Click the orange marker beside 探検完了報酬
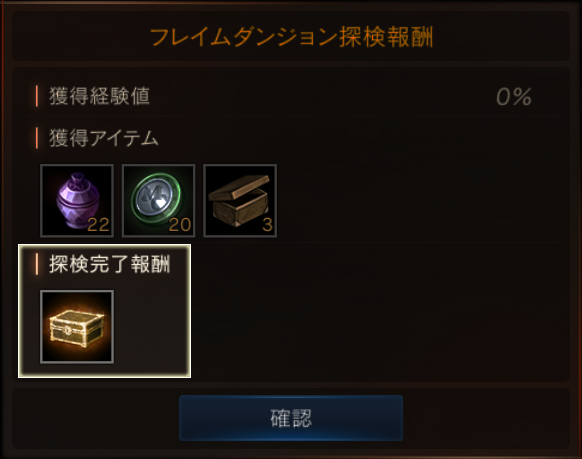Image resolution: width=582 pixels, height=459 pixels. pos(37,264)
